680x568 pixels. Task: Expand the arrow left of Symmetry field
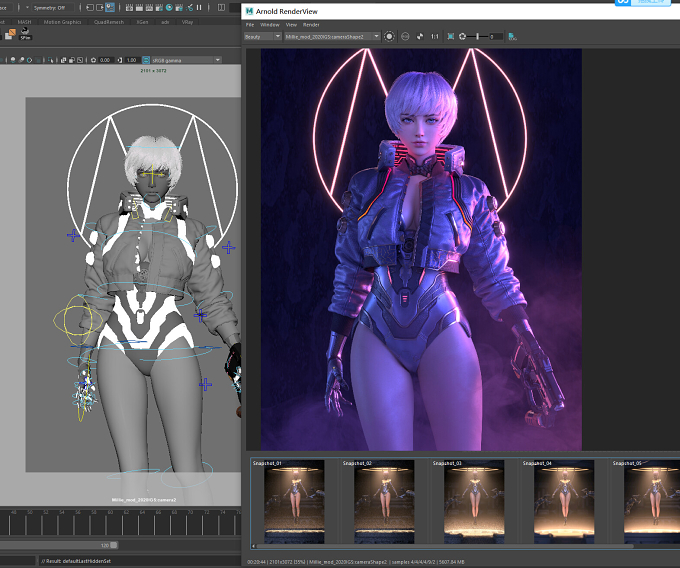point(27,8)
